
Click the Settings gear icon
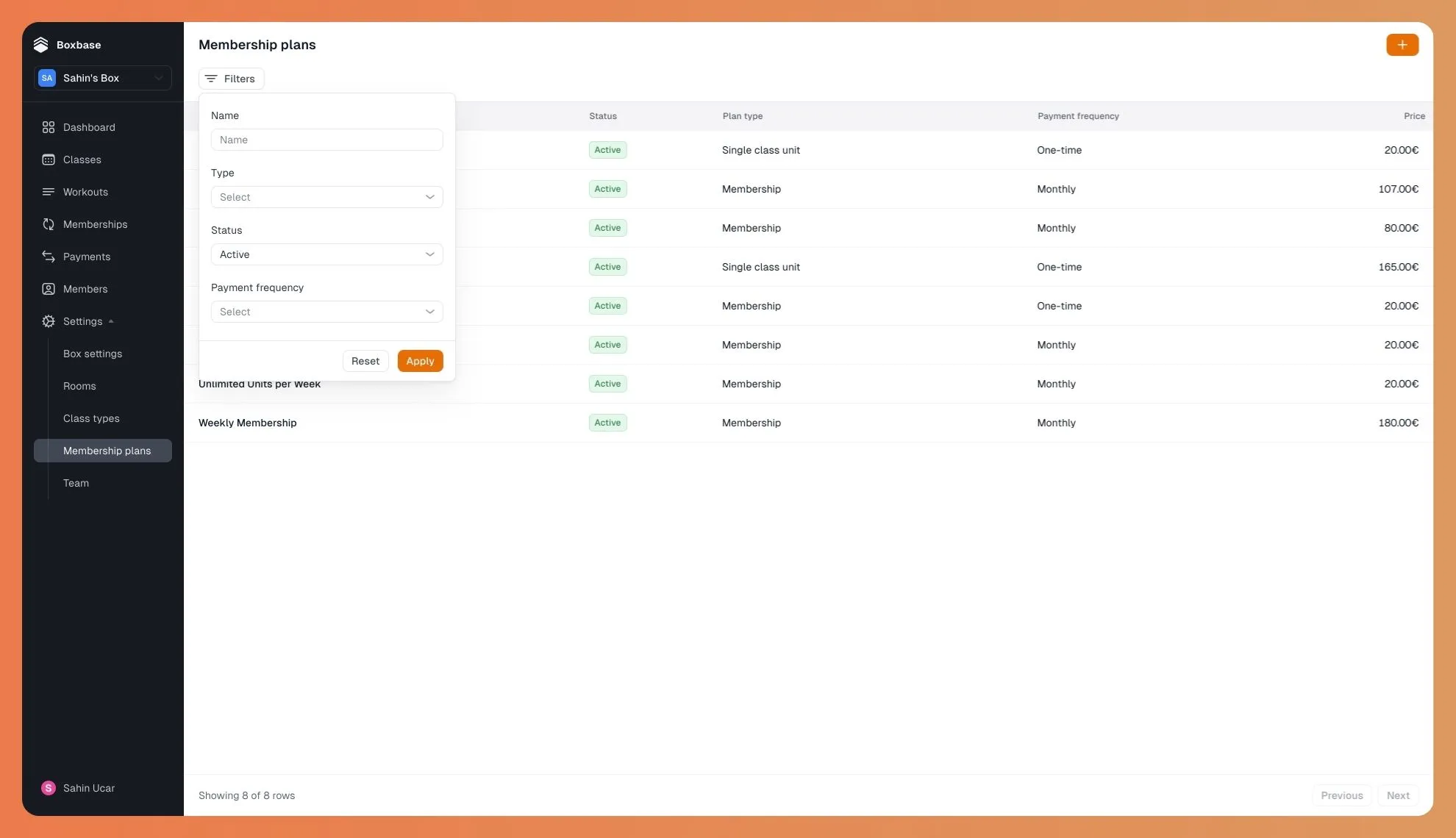click(49, 321)
